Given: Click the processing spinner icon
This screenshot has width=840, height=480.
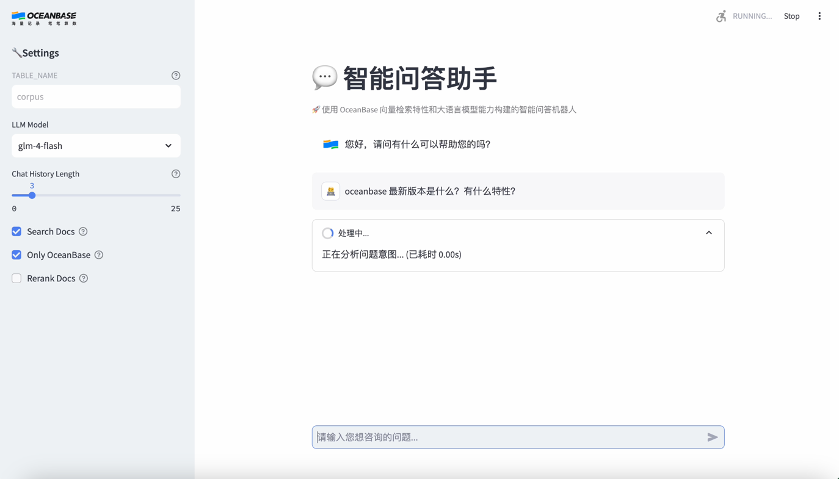Looking at the screenshot, I should coord(327,233).
